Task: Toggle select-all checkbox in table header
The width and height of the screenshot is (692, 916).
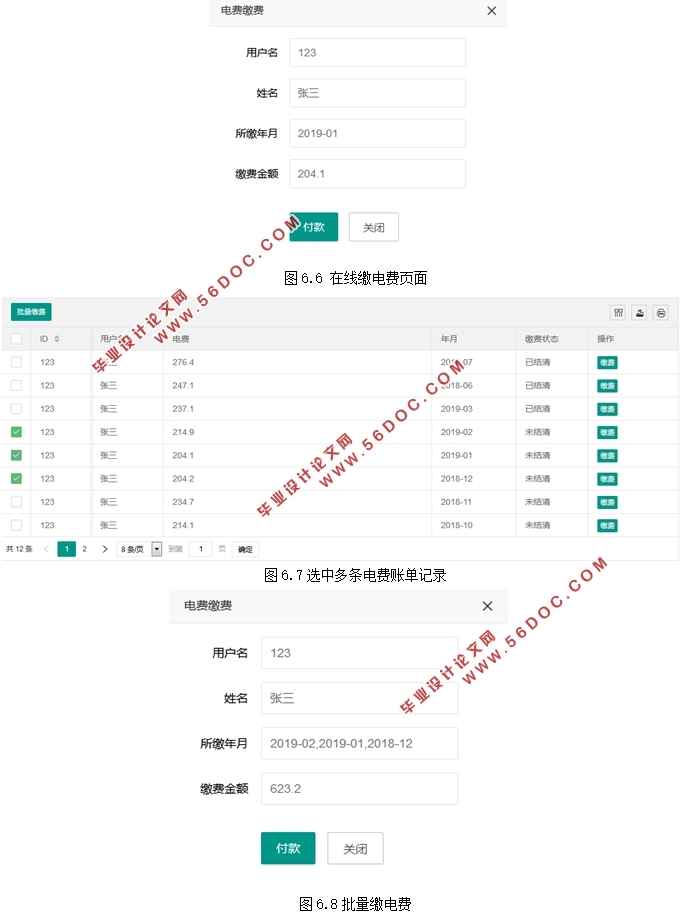Action: tap(16, 339)
